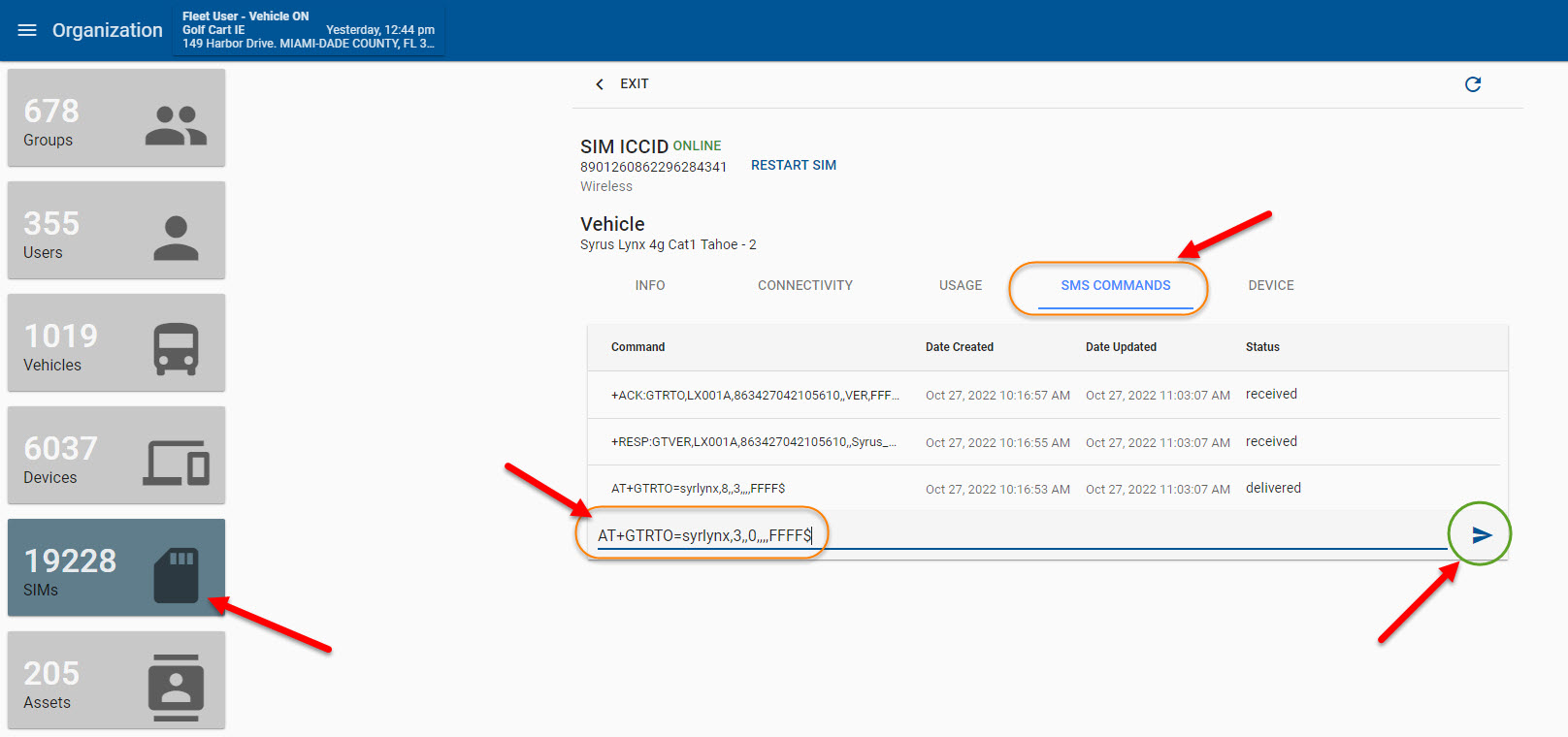Select the Fleet User Vehicle ON notification
Screen dimensions: 1568x737
(309, 30)
